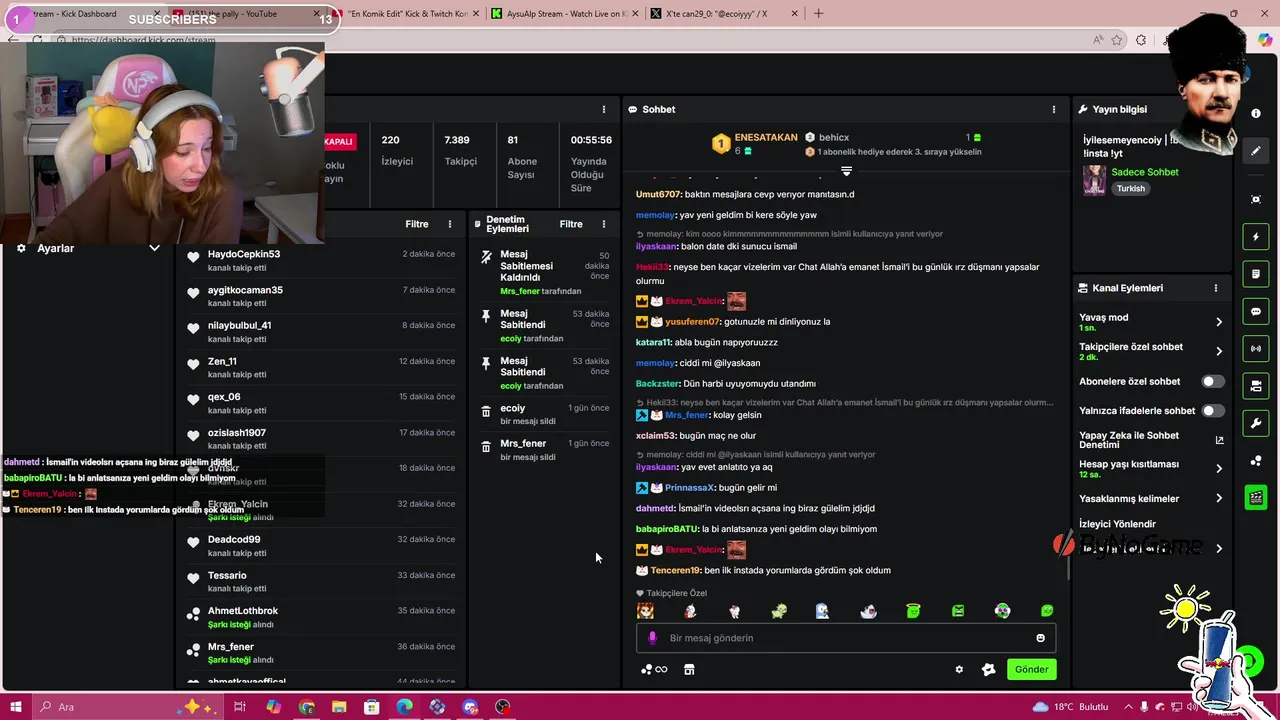Open Denetim Eylemleri three-dot menu
Image resolution: width=1280 pixels, height=720 pixels.
pyautogui.click(x=603, y=224)
